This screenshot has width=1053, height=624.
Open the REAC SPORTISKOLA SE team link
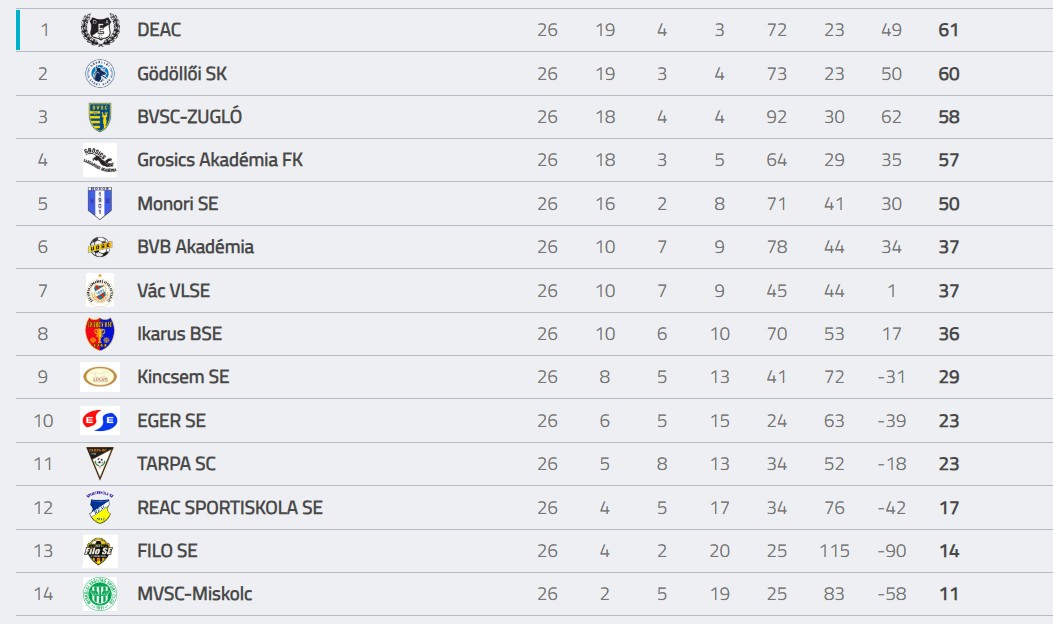tap(230, 508)
